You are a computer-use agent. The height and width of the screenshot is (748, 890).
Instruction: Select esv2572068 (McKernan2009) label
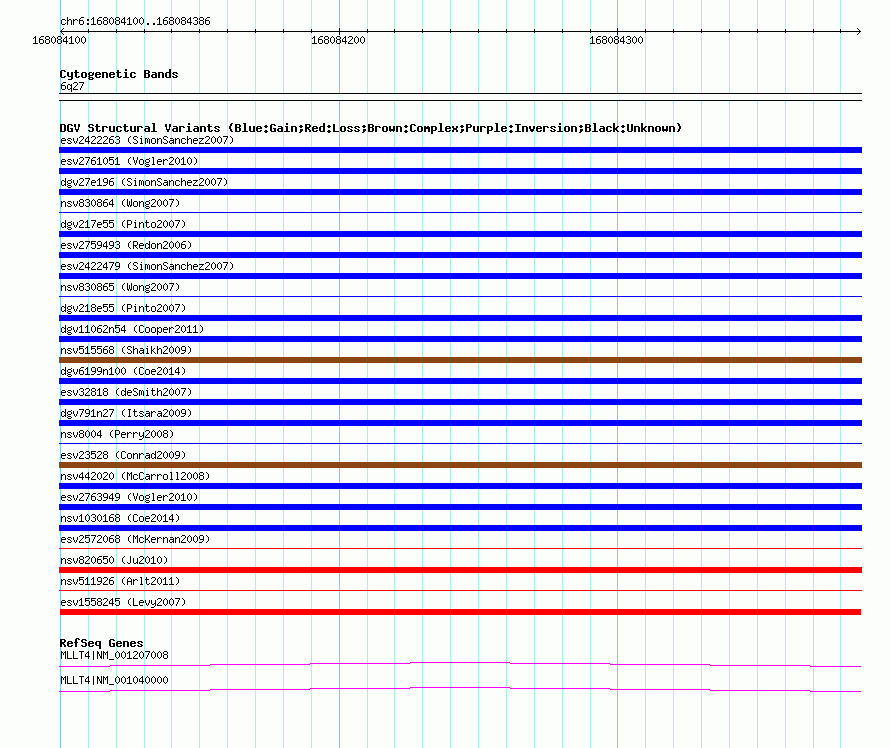click(135, 539)
